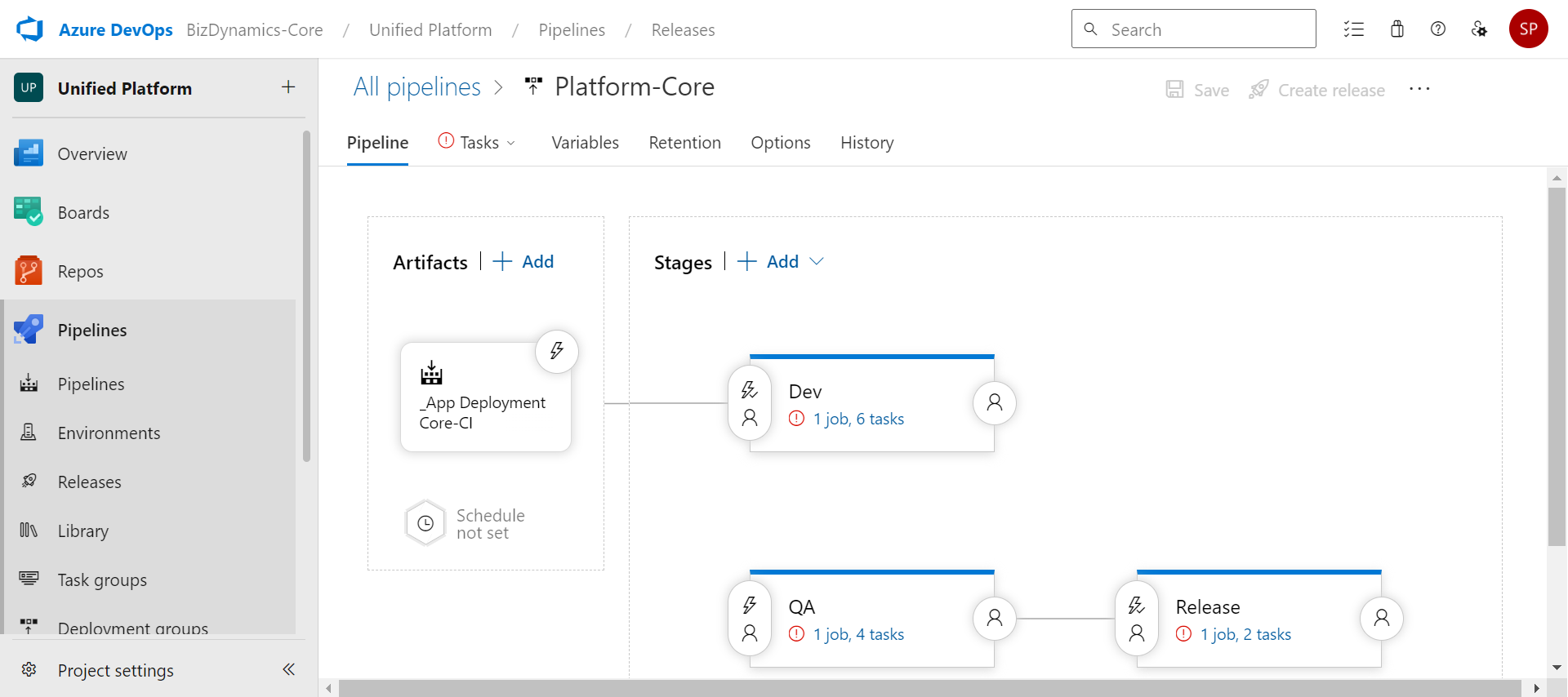Click the Azure DevOps logo icon
The image size is (1568, 697).
click(x=29, y=29)
